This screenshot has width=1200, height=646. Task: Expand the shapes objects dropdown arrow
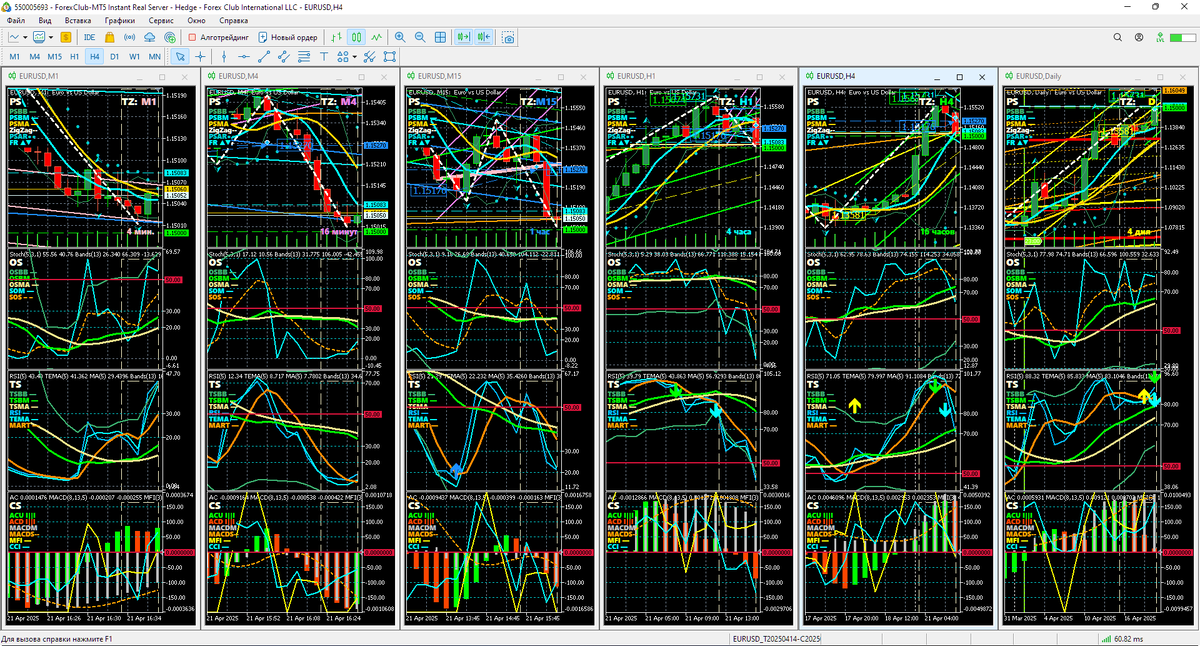click(354, 57)
